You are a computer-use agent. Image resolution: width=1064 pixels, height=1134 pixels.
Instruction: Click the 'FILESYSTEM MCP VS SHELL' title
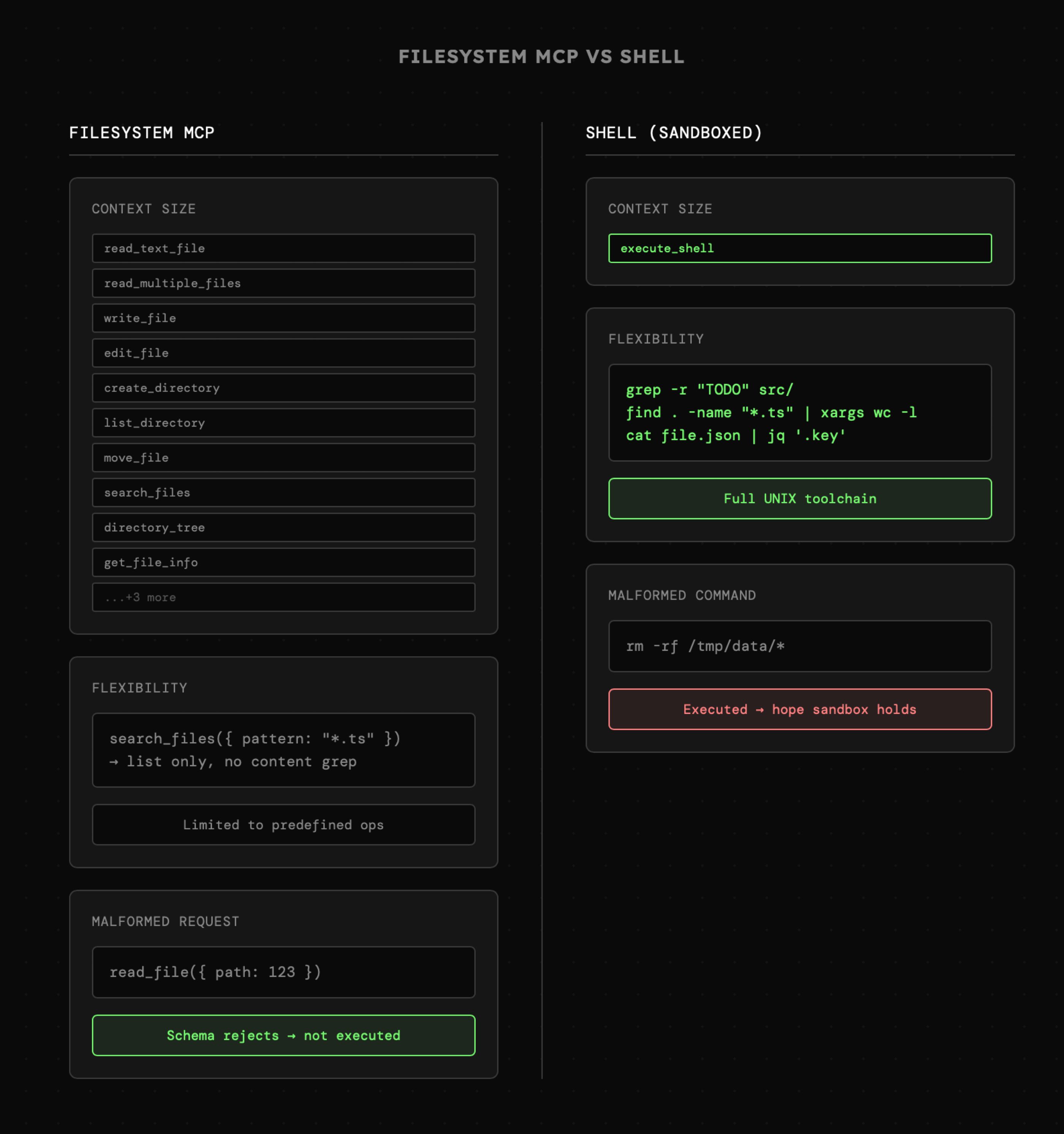[x=541, y=57]
